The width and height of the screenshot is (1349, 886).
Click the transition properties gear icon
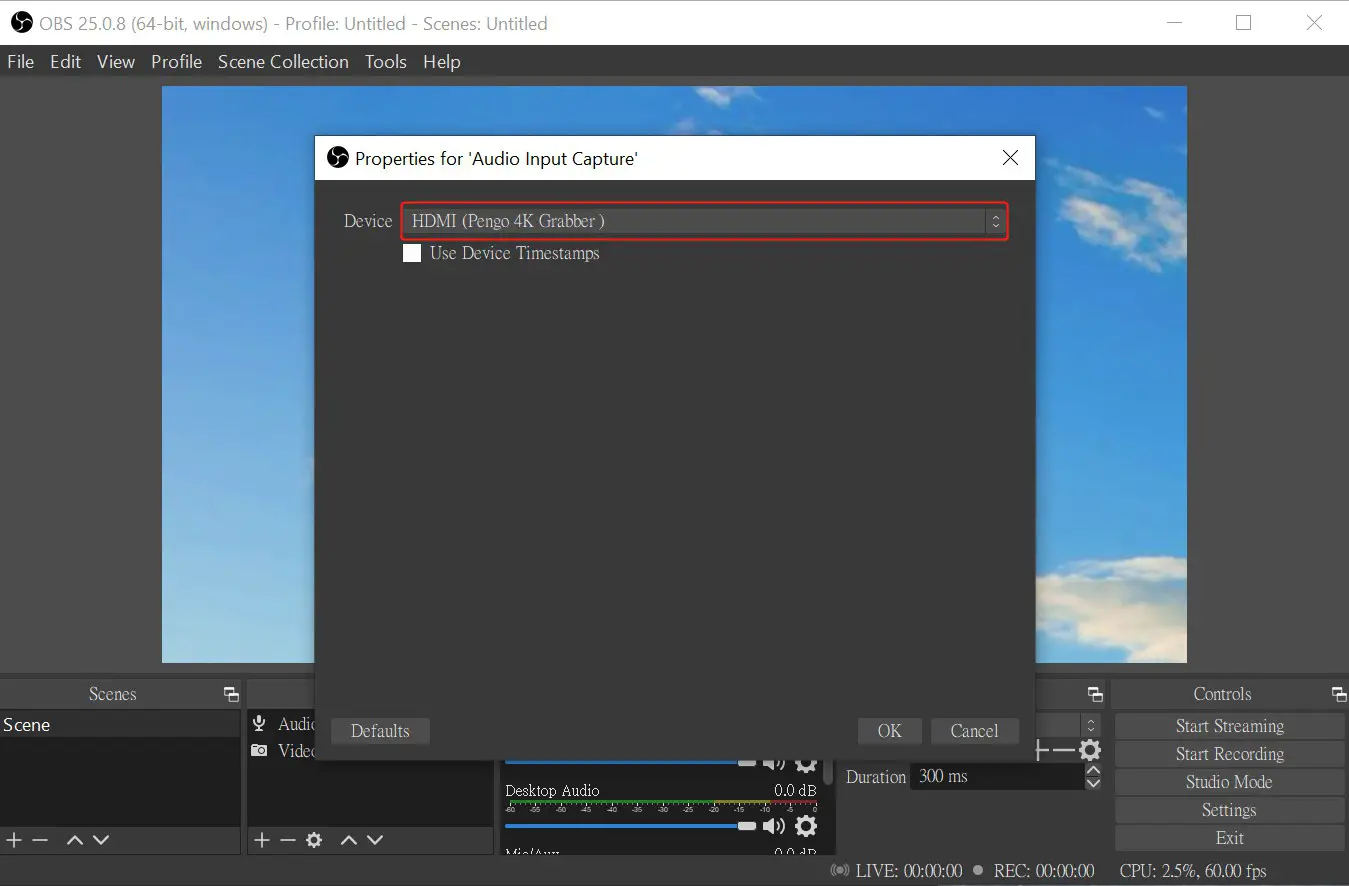coord(1090,750)
